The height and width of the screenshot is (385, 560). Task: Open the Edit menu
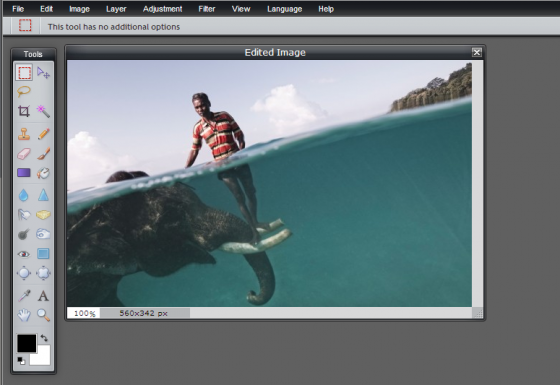click(x=46, y=9)
